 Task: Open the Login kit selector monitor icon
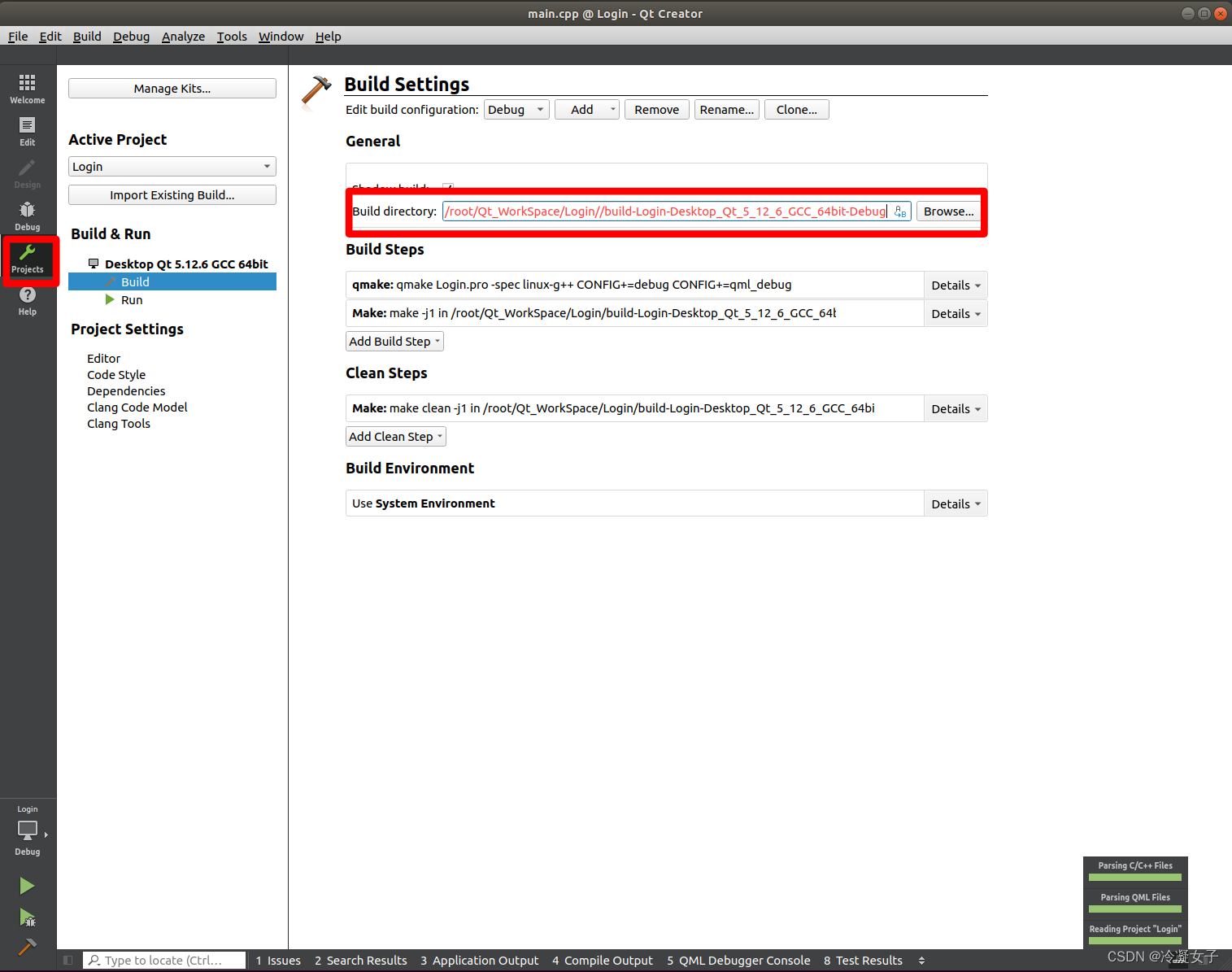pos(28,830)
